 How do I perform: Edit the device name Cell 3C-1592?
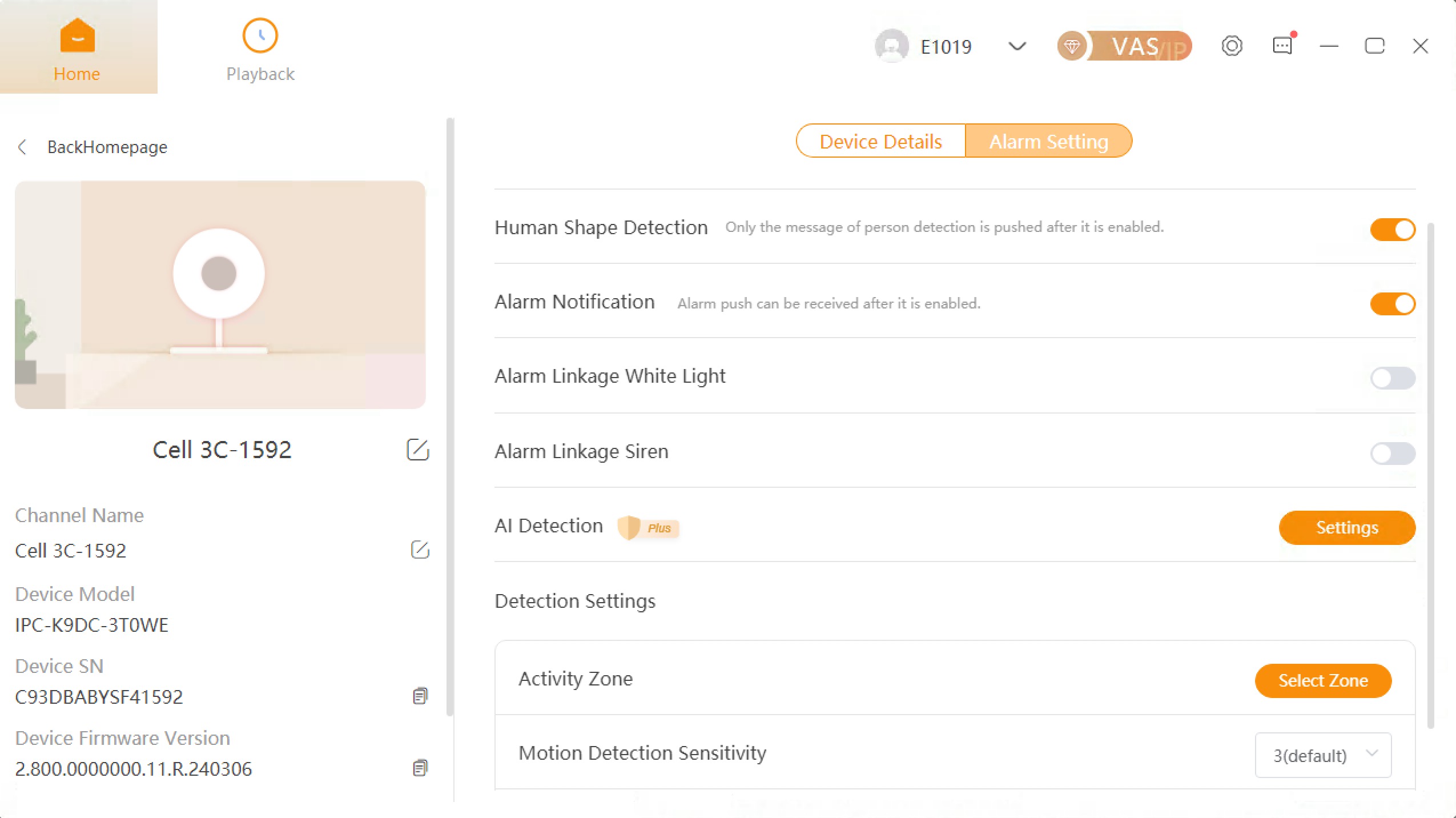pyautogui.click(x=417, y=450)
